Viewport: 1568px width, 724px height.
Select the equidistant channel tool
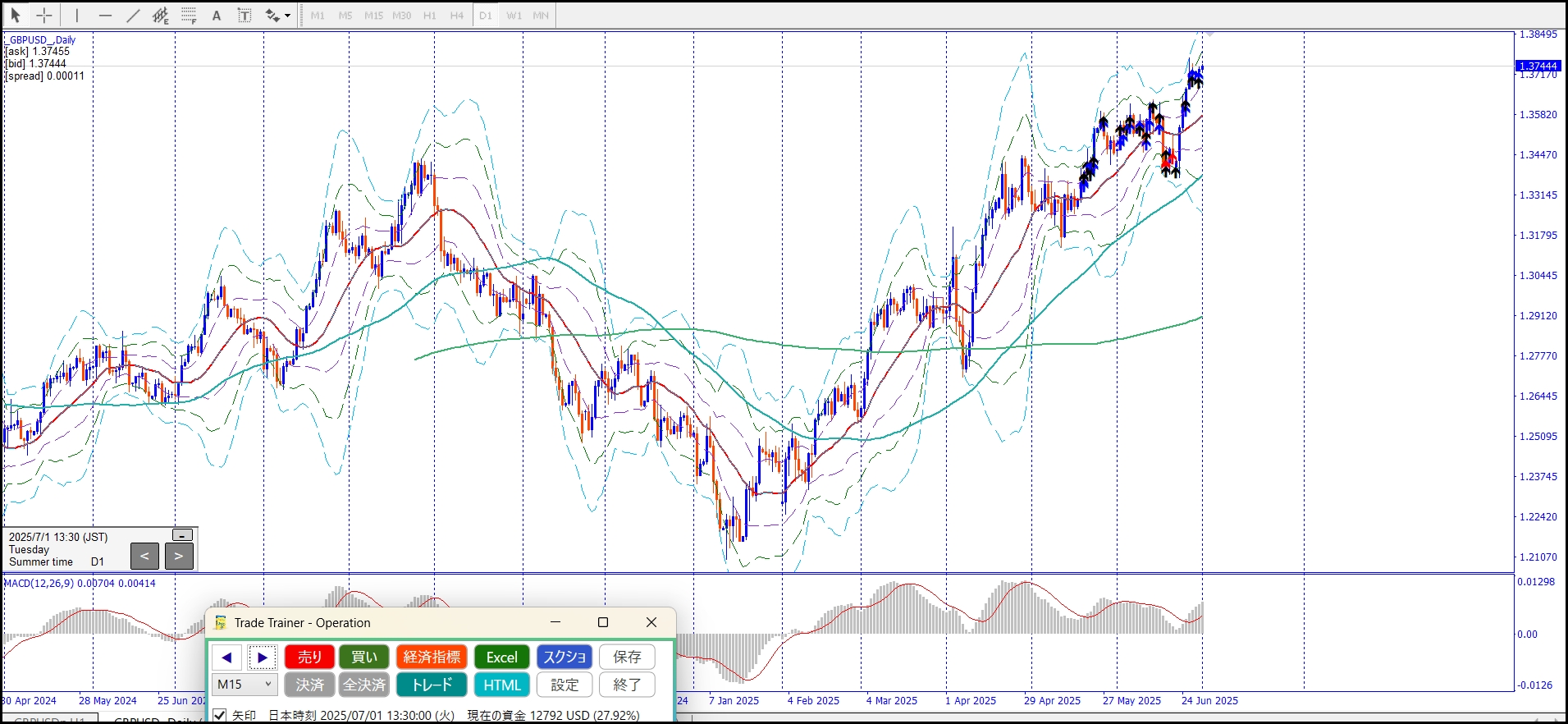tap(160, 16)
